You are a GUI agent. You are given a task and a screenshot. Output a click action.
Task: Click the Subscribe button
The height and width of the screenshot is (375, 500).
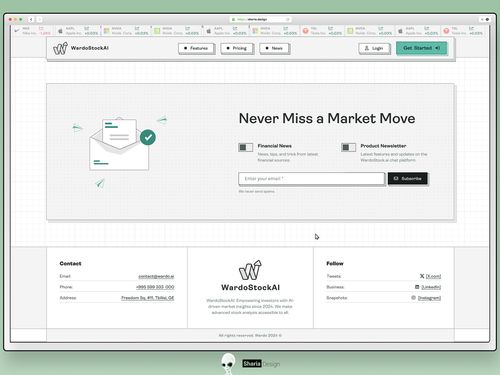point(407,179)
